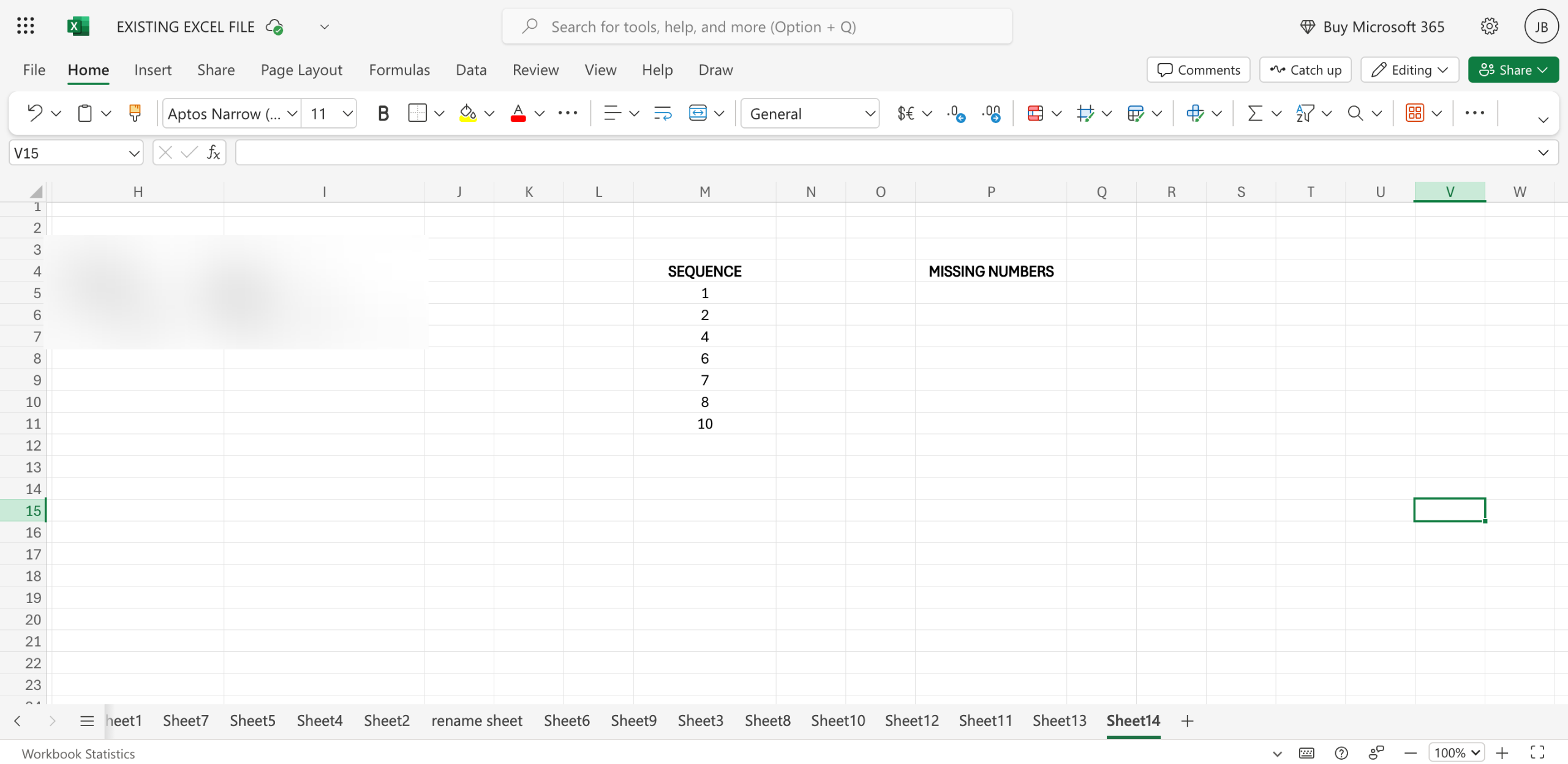Apply the yellow fill color swatch
1568x764 pixels.
pos(468,113)
